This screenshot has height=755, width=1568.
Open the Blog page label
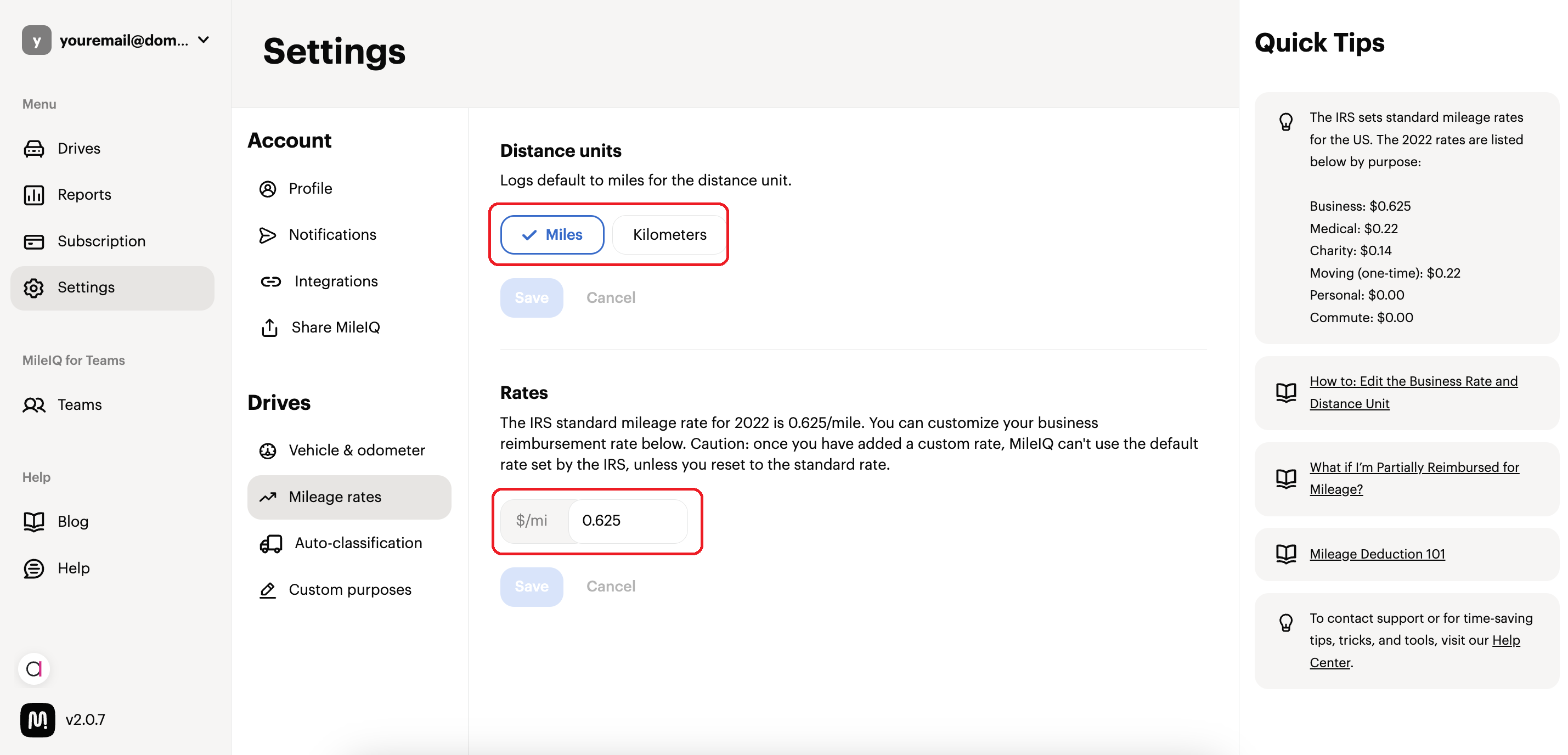pyautogui.click(x=73, y=522)
